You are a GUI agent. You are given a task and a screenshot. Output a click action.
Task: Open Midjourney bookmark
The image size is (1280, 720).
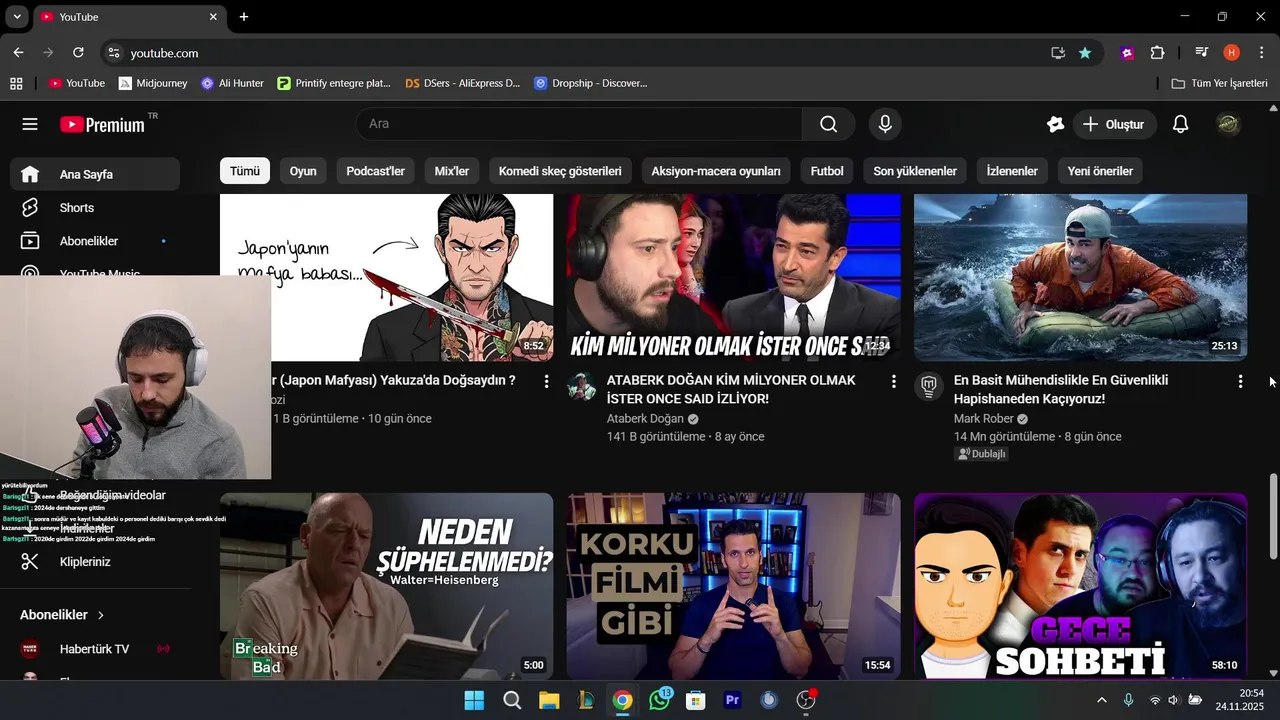coord(153,83)
